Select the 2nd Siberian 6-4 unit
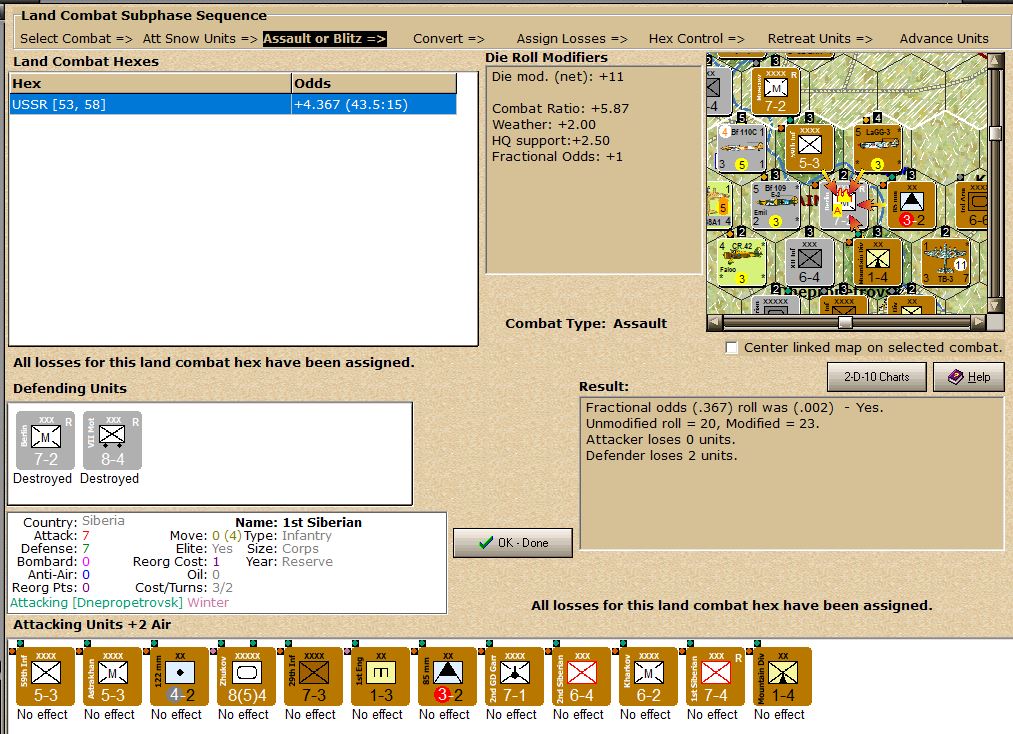Image resolution: width=1013 pixels, height=734 pixels. pos(581,676)
